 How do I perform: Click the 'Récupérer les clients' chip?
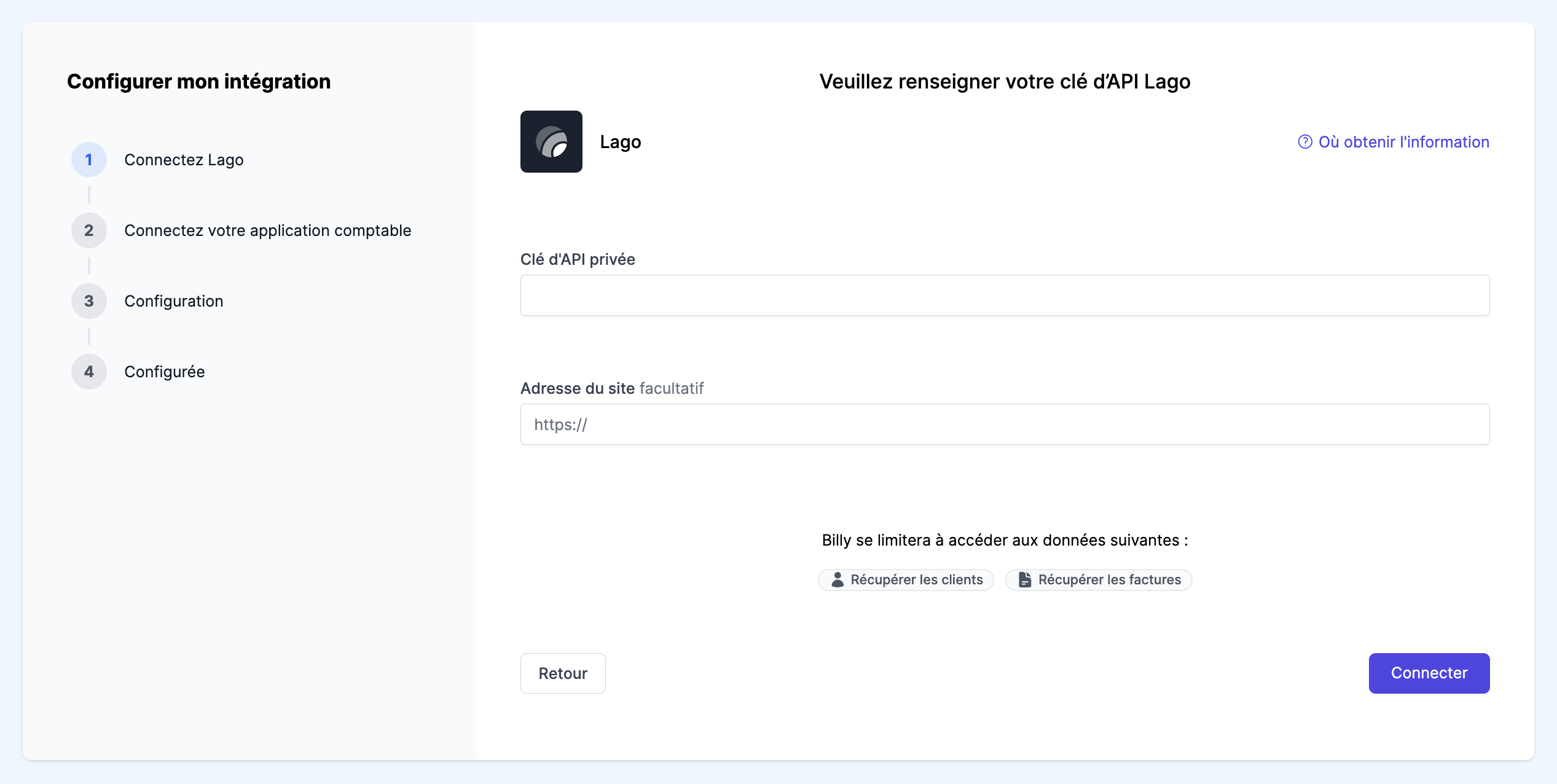pyautogui.click(x=906, y=579)
